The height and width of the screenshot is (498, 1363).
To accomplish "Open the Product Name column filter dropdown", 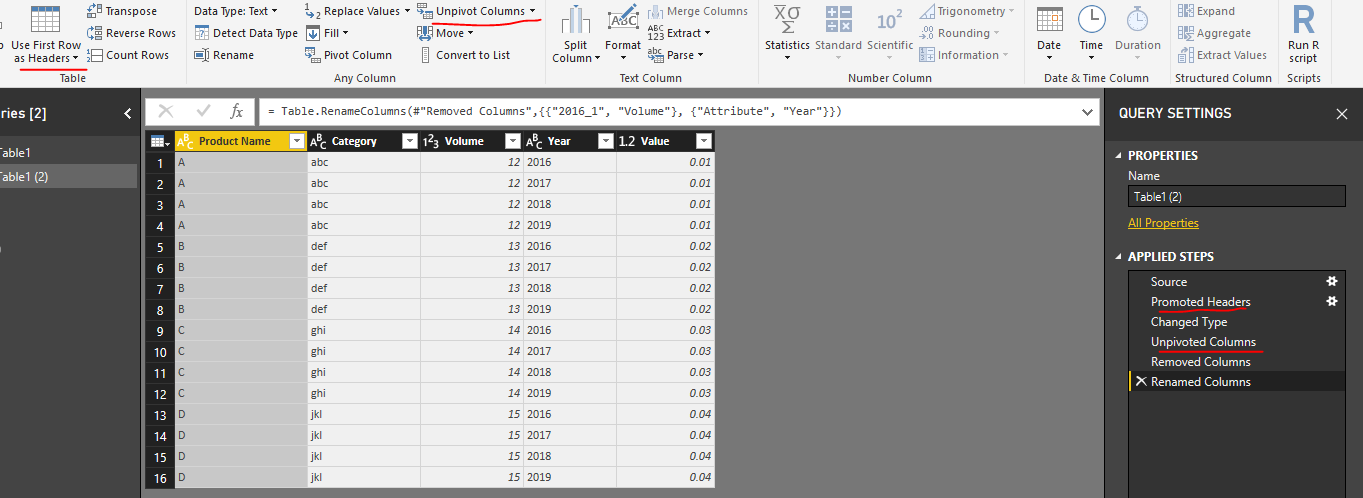I will pos(296,141).
